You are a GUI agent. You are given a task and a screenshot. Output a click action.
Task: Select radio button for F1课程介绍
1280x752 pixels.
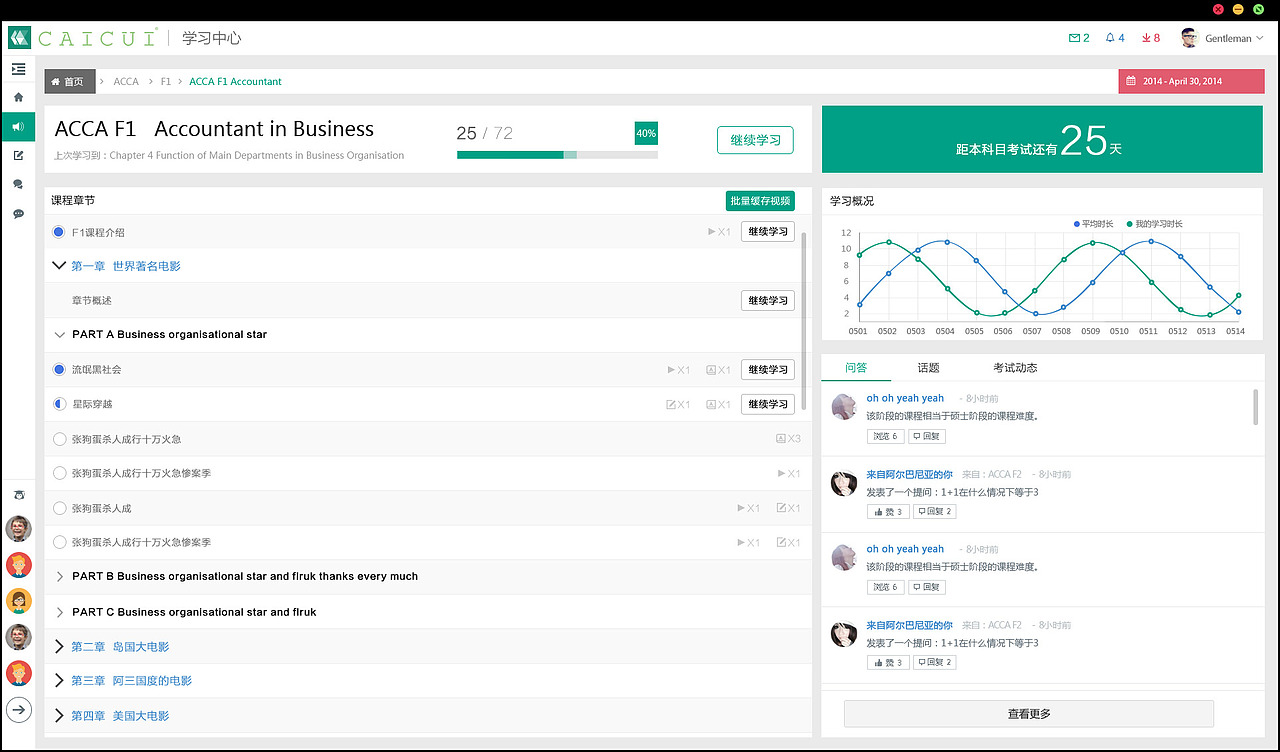pyautogui.click(x=59, y=232)
